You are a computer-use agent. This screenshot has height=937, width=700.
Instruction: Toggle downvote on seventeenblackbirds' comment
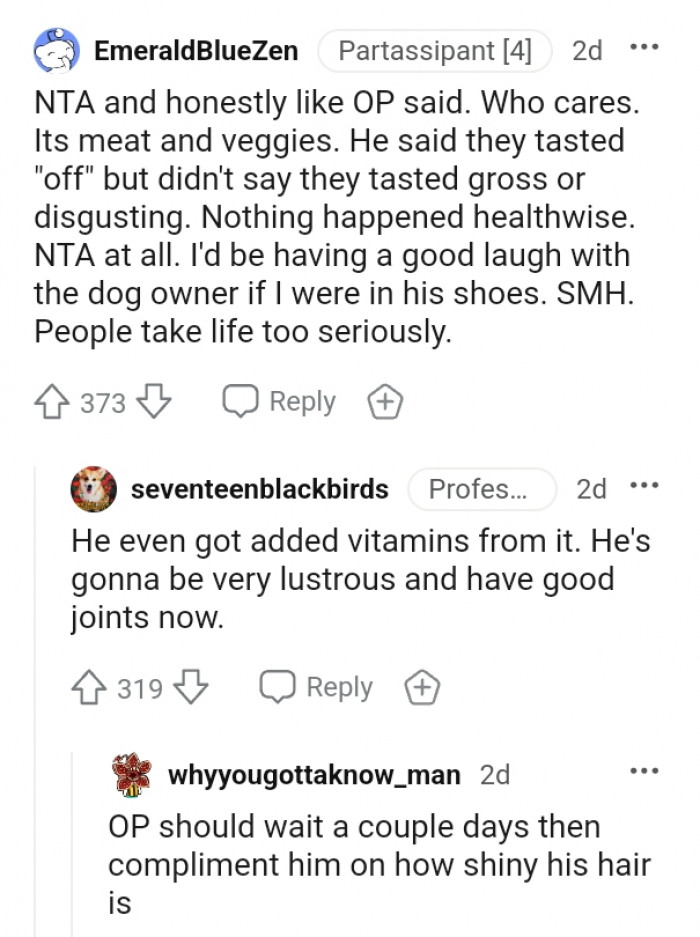tap(190, 687)
